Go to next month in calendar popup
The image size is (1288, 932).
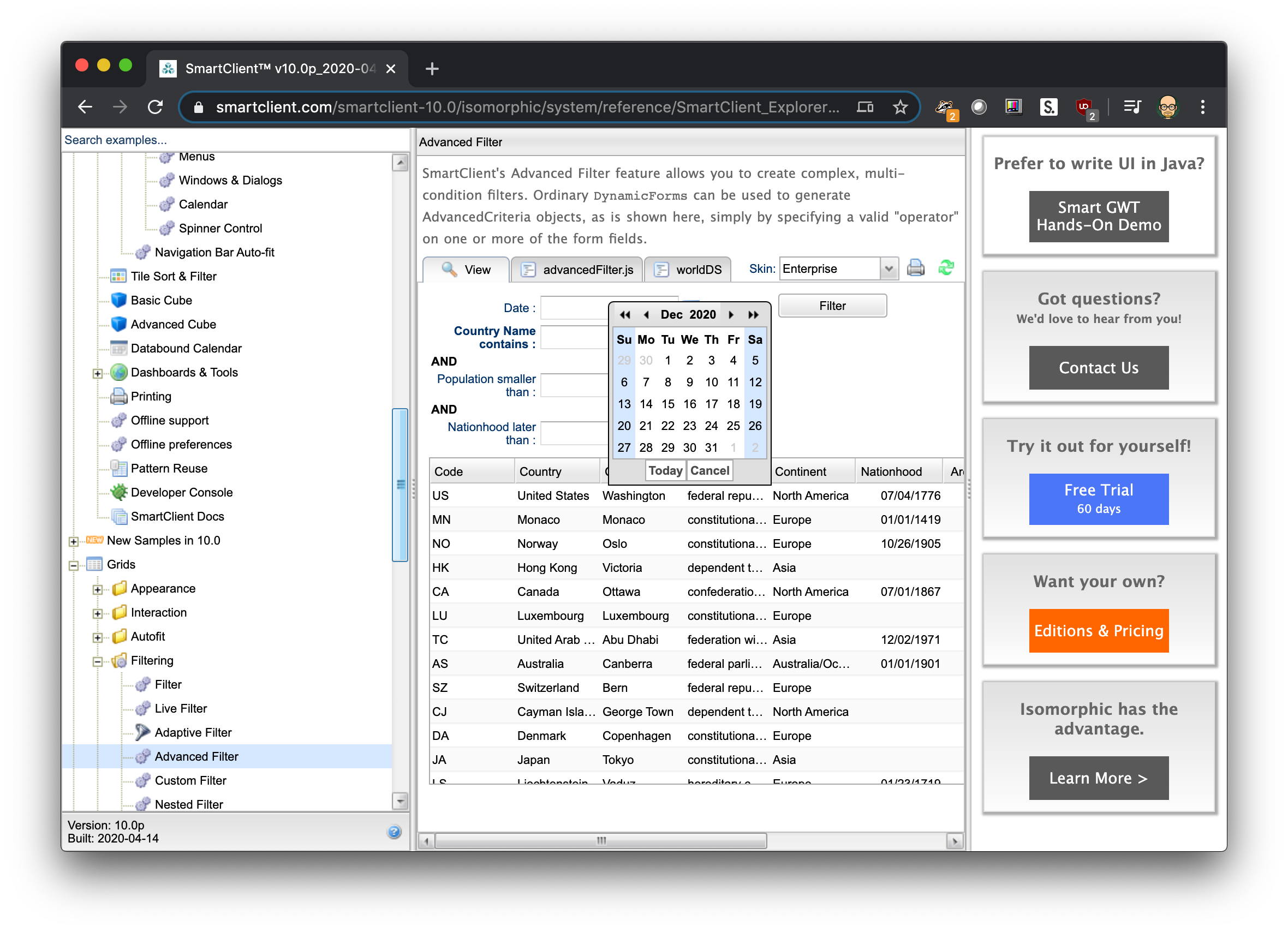[731, 315]
